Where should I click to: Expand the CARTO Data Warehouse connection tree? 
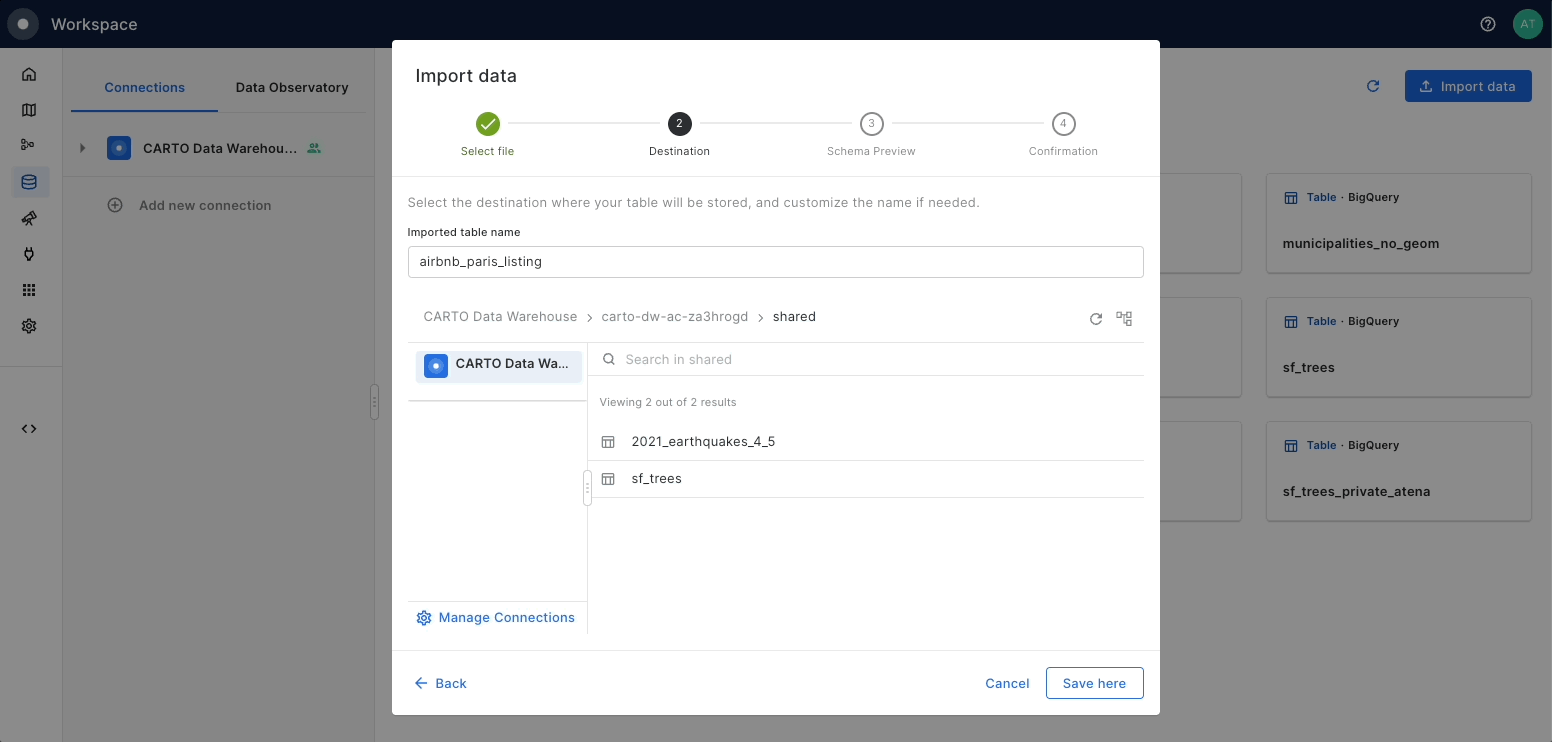(83, 148)
